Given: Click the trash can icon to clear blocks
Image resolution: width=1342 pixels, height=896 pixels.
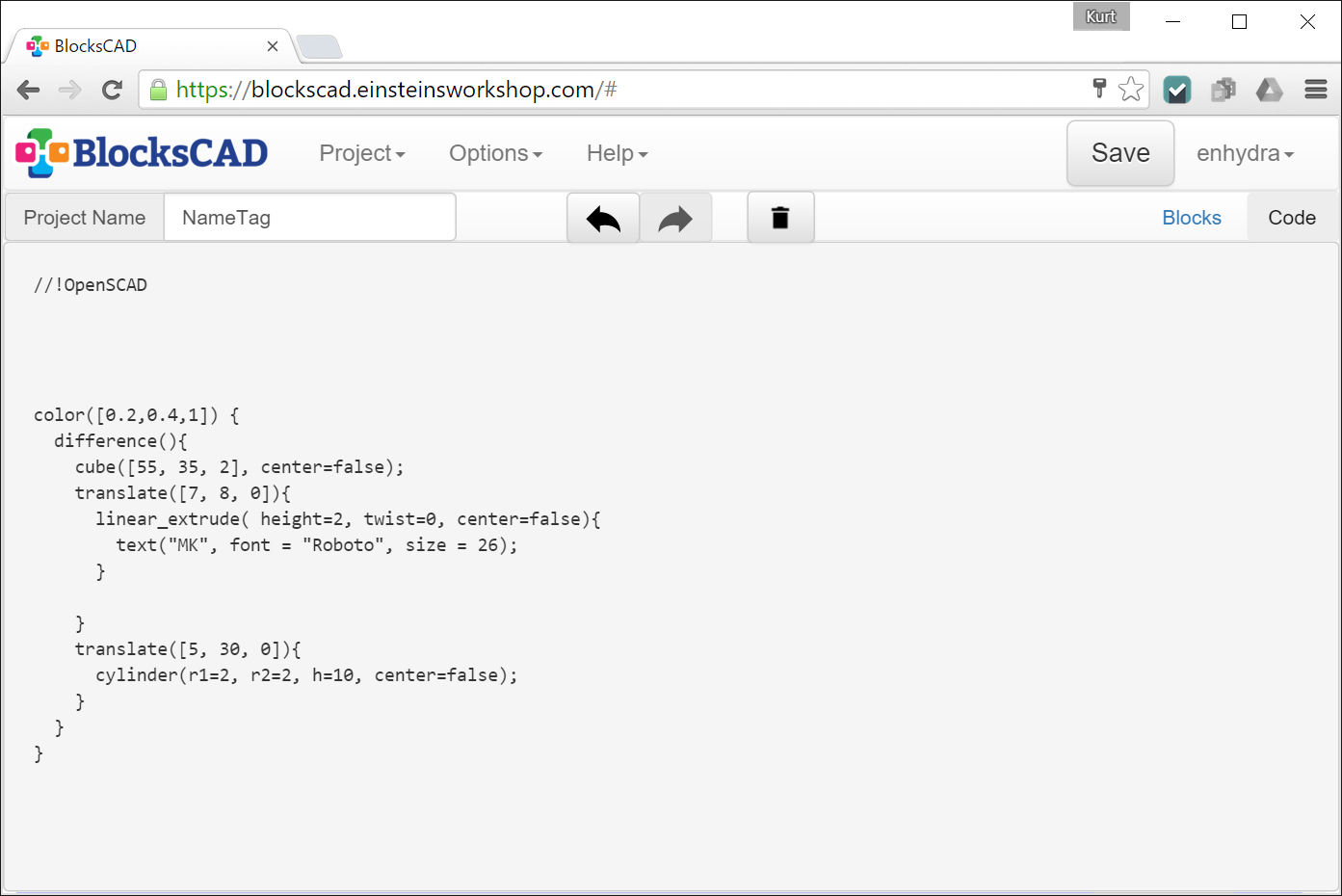Looking at the screenshot, I should pyautogui.click(x=780, y=217).
